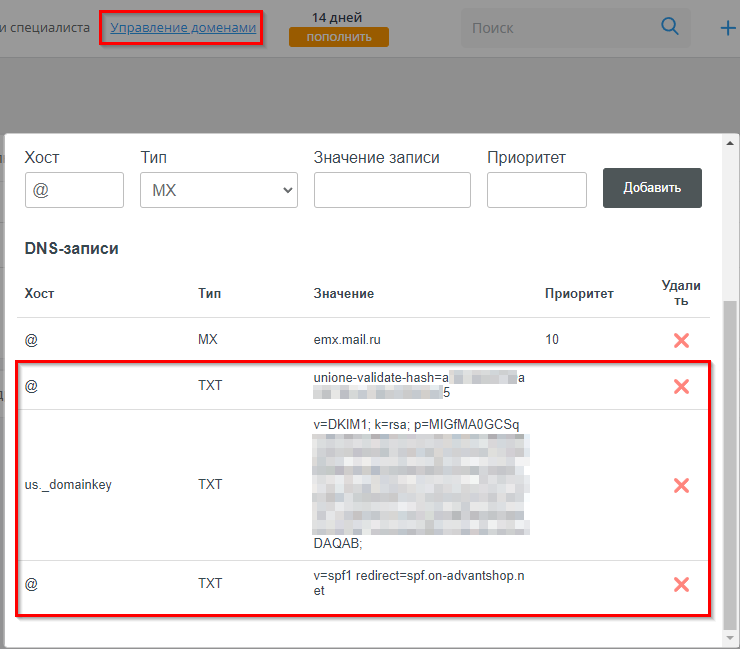Click the us._domainkey host cell
740x649 pixels.
(x=68, y=485)
